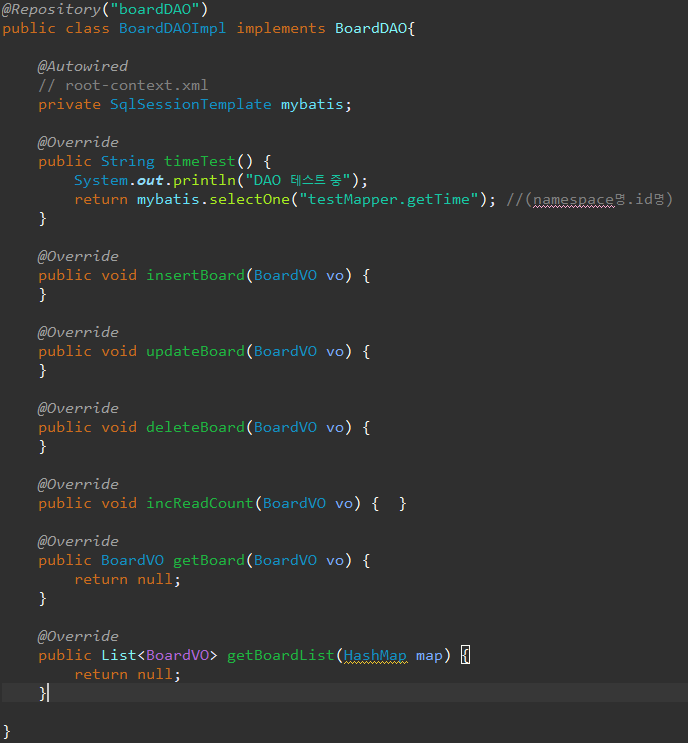Click BoardVO generic inside List<>
Screen dimensions: 688x743
tap(177, 655)
